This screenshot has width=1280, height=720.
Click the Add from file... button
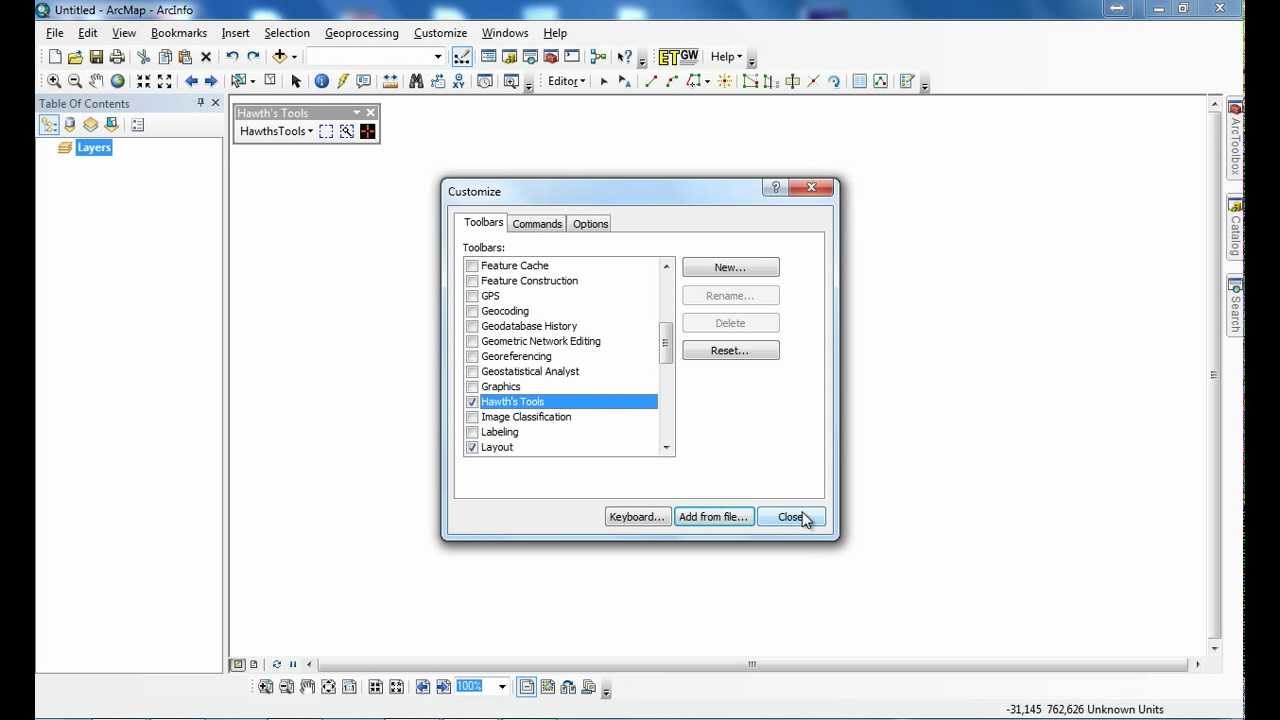(713, 517)
